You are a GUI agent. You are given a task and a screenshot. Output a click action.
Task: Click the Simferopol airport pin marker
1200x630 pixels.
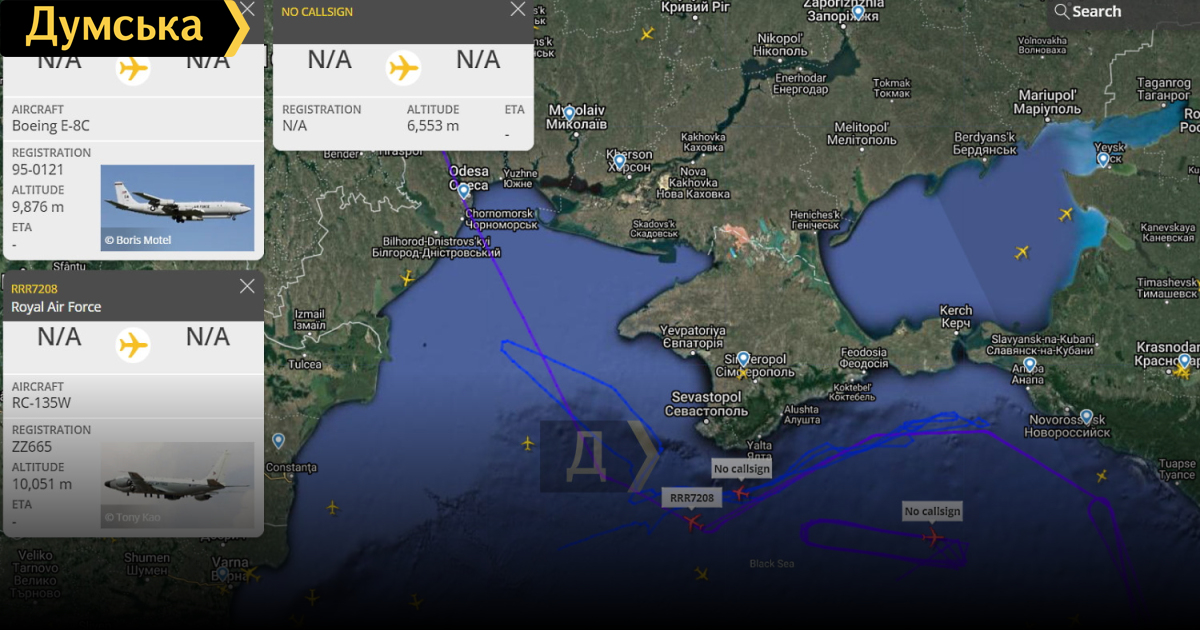[x=743, y=359]
